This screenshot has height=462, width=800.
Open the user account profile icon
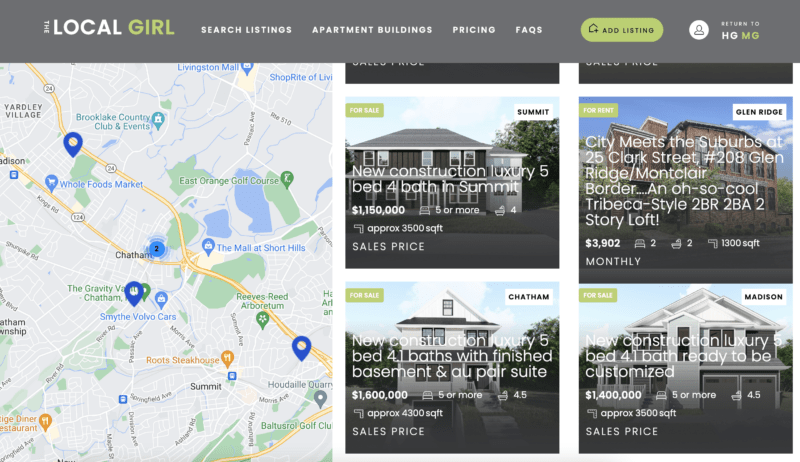click(x=698, y=30)
